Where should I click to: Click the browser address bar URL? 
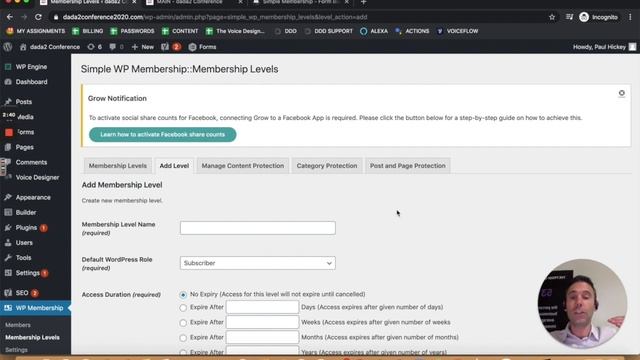click(x=215, y=17)
